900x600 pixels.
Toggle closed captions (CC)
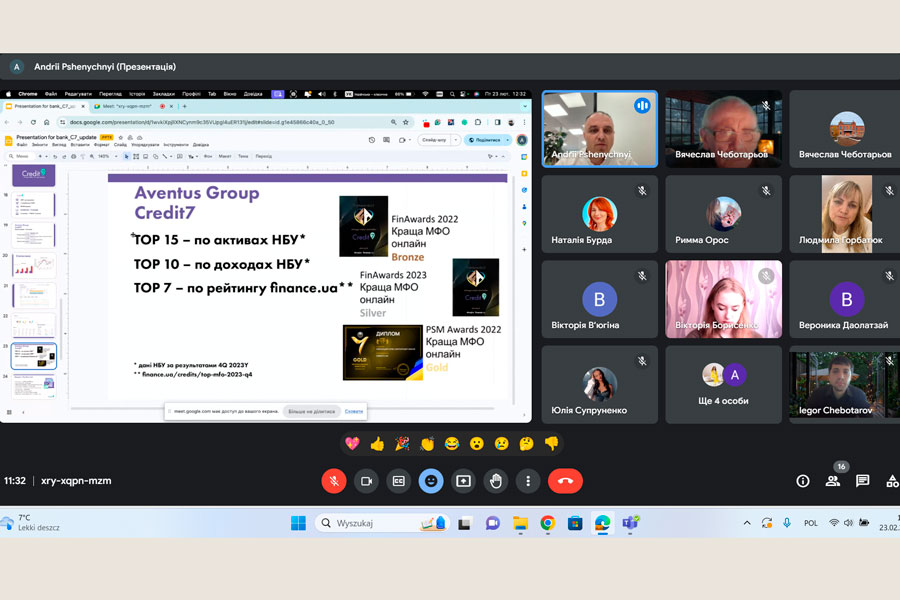coord(398,481)
